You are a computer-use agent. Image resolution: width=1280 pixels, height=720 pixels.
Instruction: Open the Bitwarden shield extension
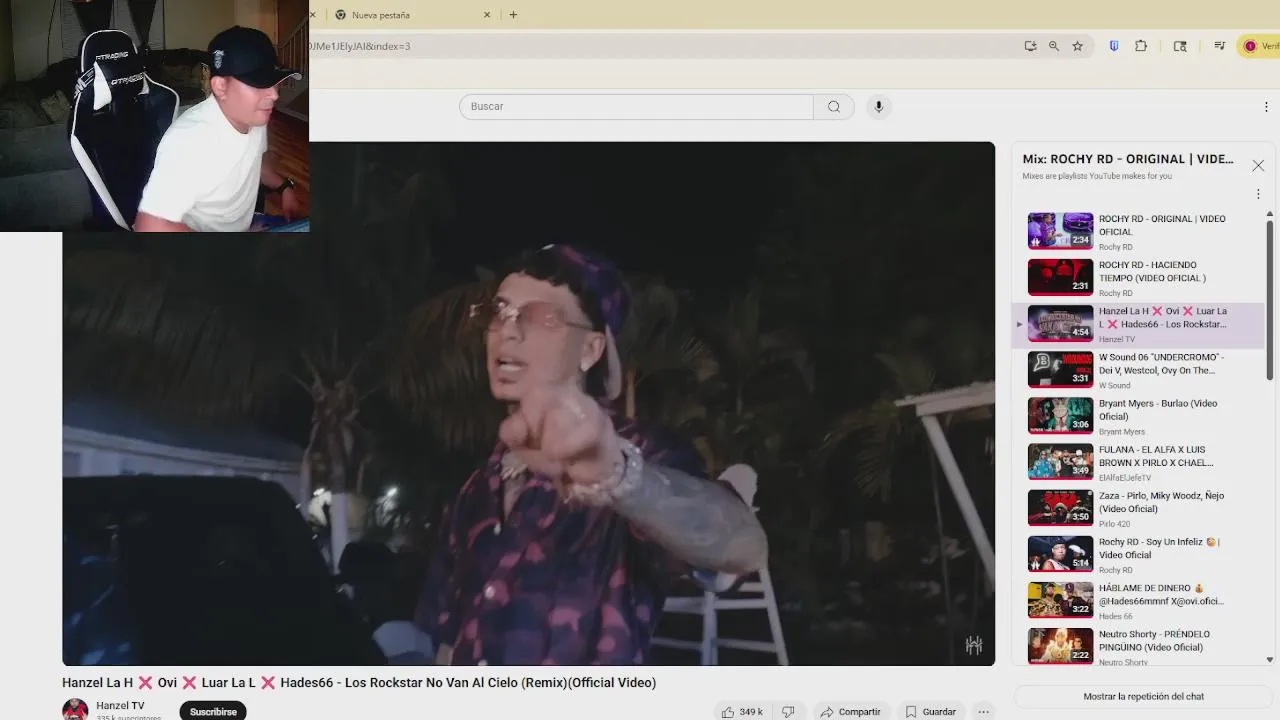[x=1113, y=46]
